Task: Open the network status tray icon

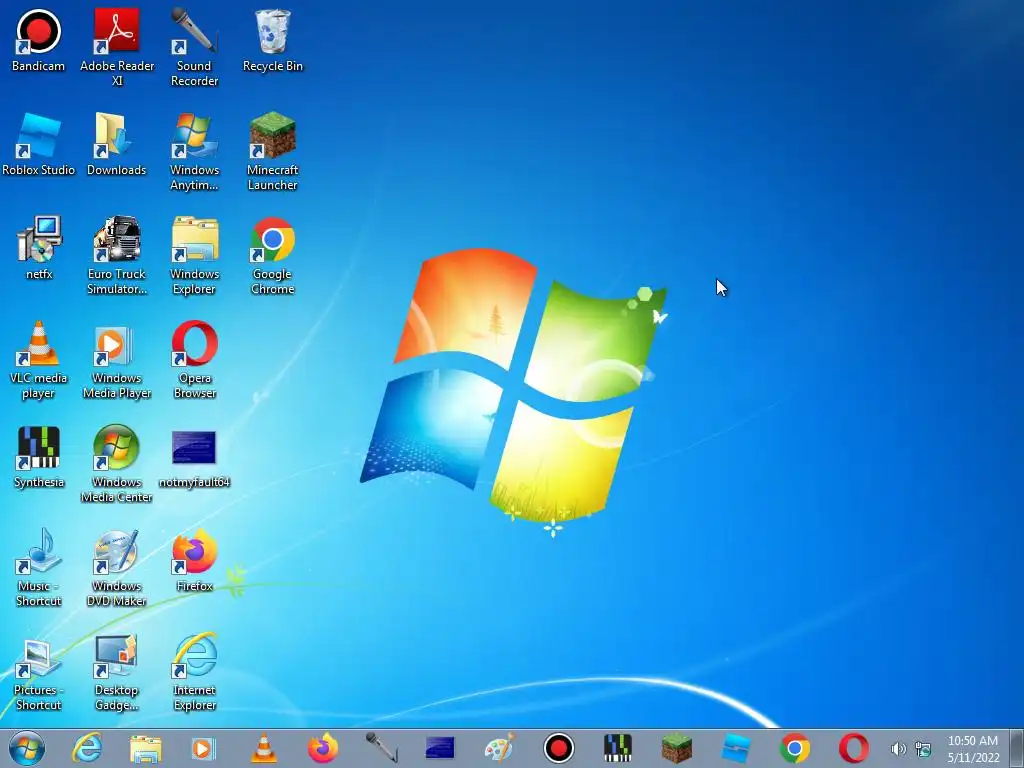Action: point(923,749)
